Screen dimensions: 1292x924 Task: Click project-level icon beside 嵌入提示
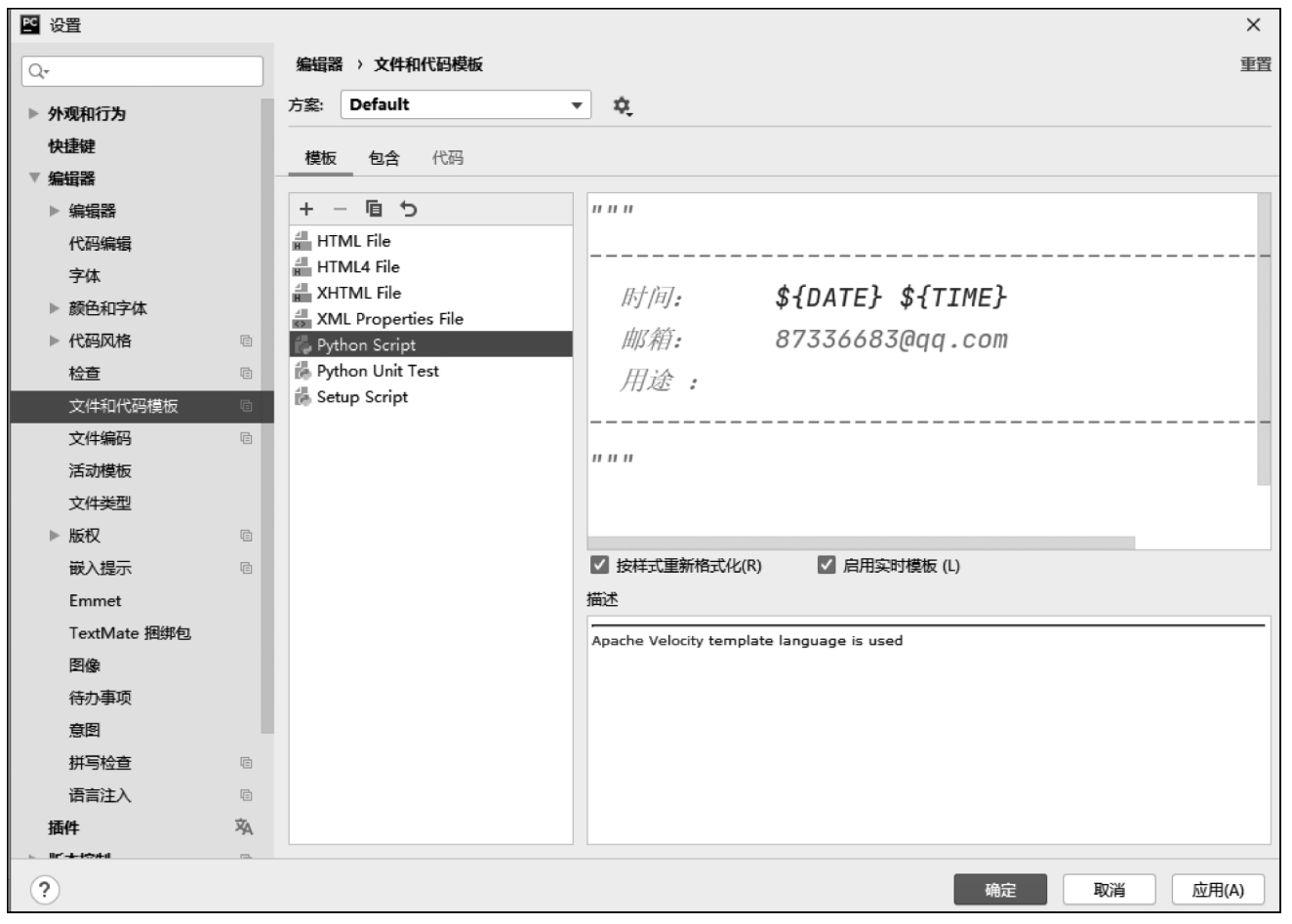pyautogui.click(x=246, y=568)
